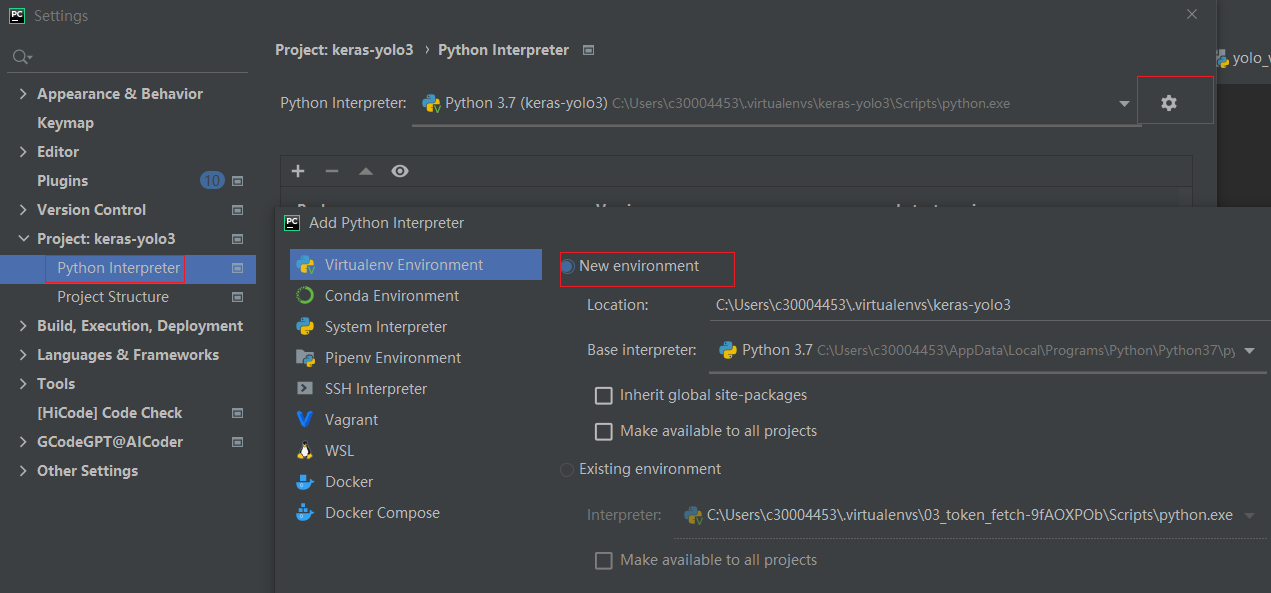Click the remove package minus icon
1271x593 pixels.
(332, 171)
